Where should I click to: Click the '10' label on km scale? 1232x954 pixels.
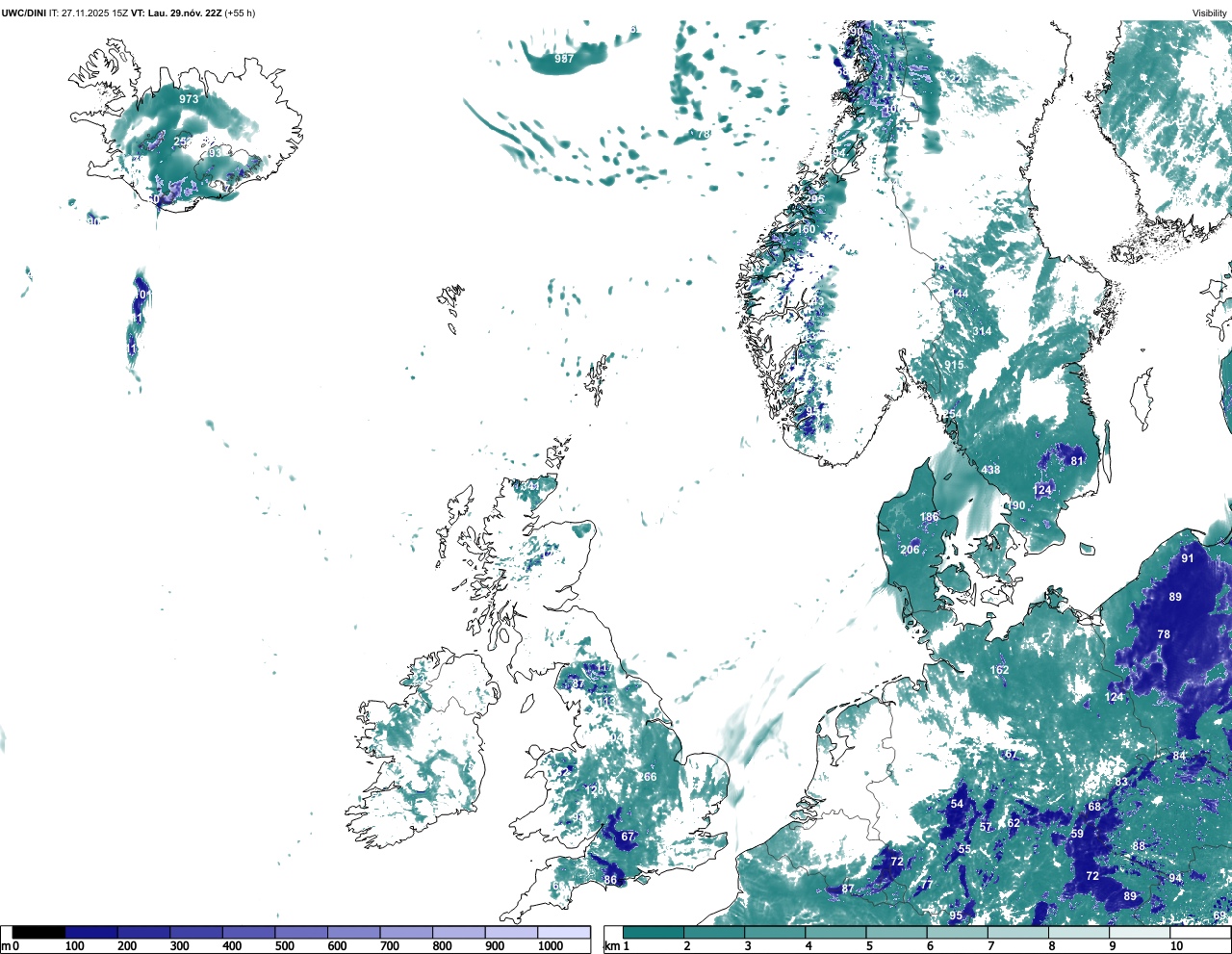click(x=1176, y=946)
